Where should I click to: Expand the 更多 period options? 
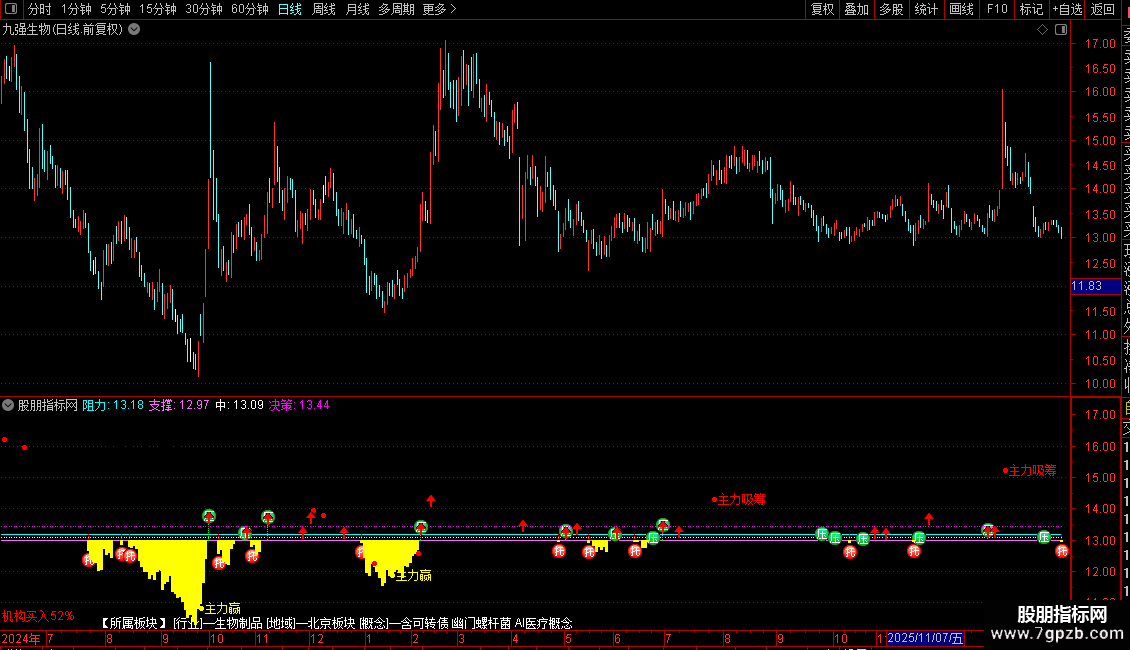[439, 9]
